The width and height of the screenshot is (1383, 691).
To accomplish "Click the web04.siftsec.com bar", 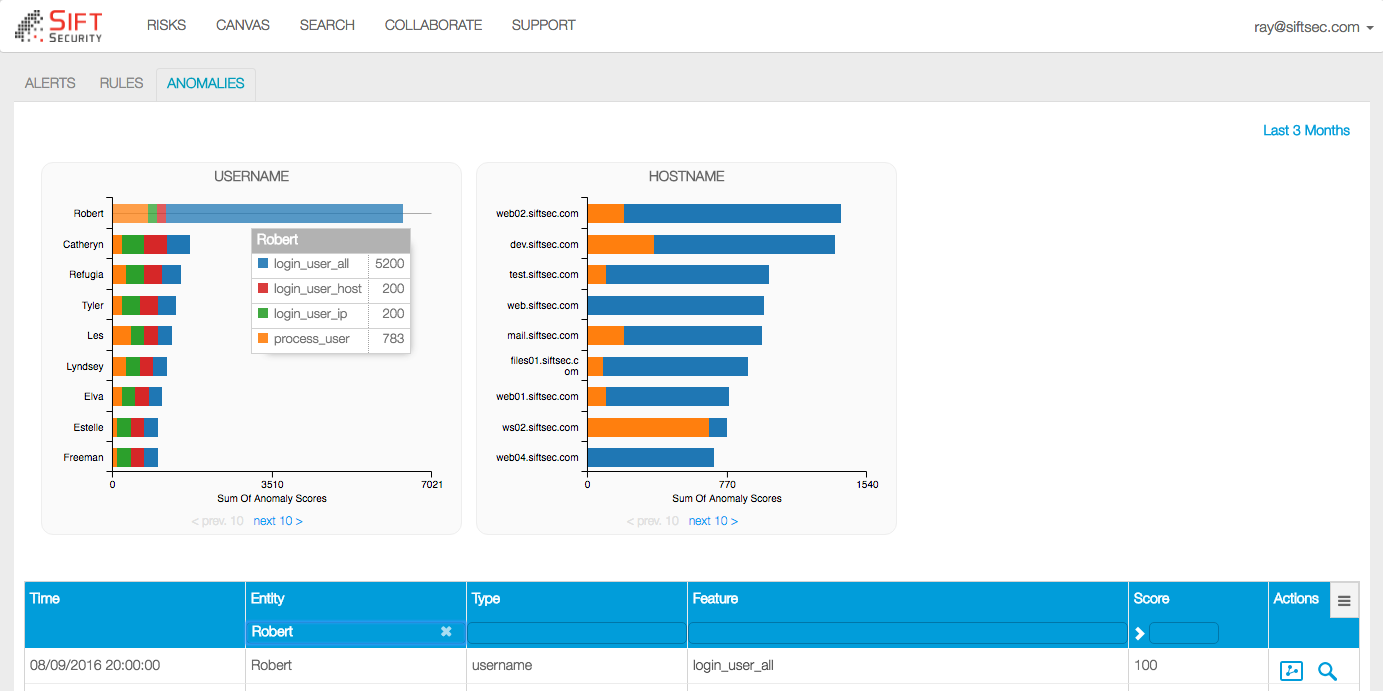I will [651, 457].
